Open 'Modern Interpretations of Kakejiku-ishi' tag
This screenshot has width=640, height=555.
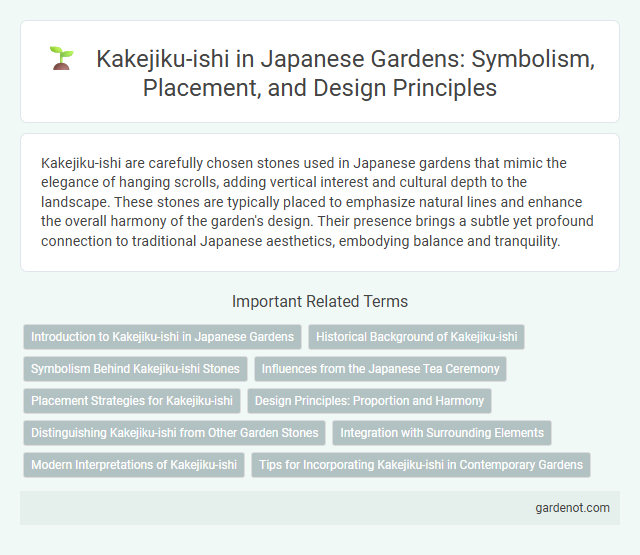click(134, 465)
